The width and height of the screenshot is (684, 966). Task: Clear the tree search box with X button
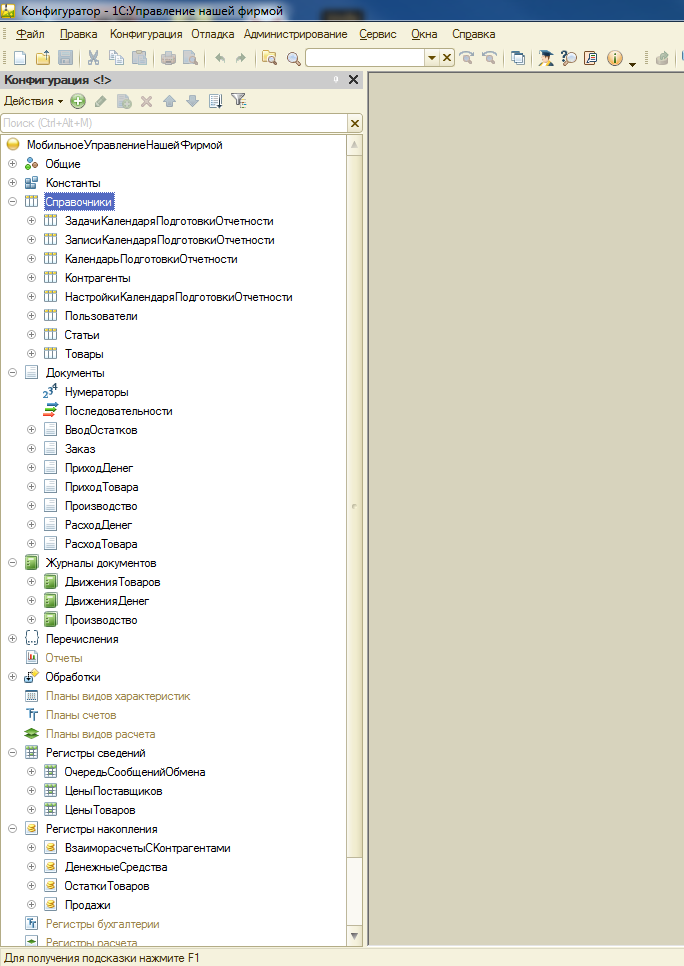coord(355,123)
